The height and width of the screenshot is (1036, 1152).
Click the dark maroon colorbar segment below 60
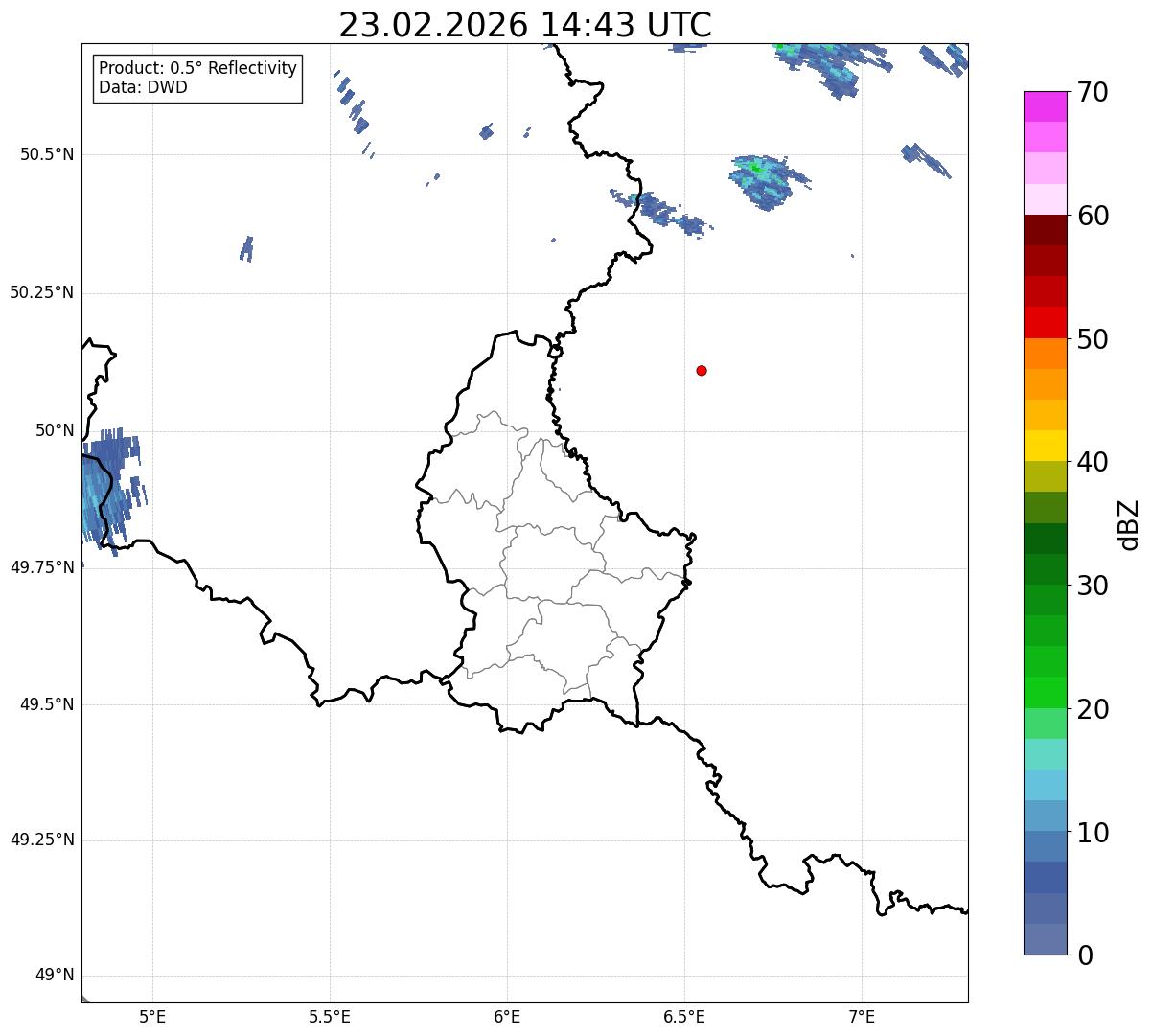[x=1045, y=230]
